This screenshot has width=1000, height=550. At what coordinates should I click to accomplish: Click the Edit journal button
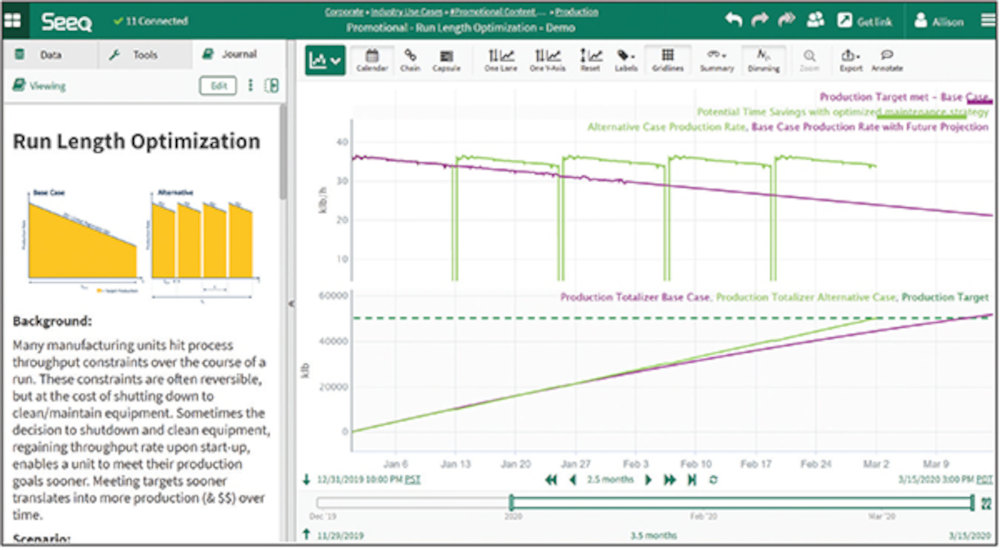tap(218, 85)
